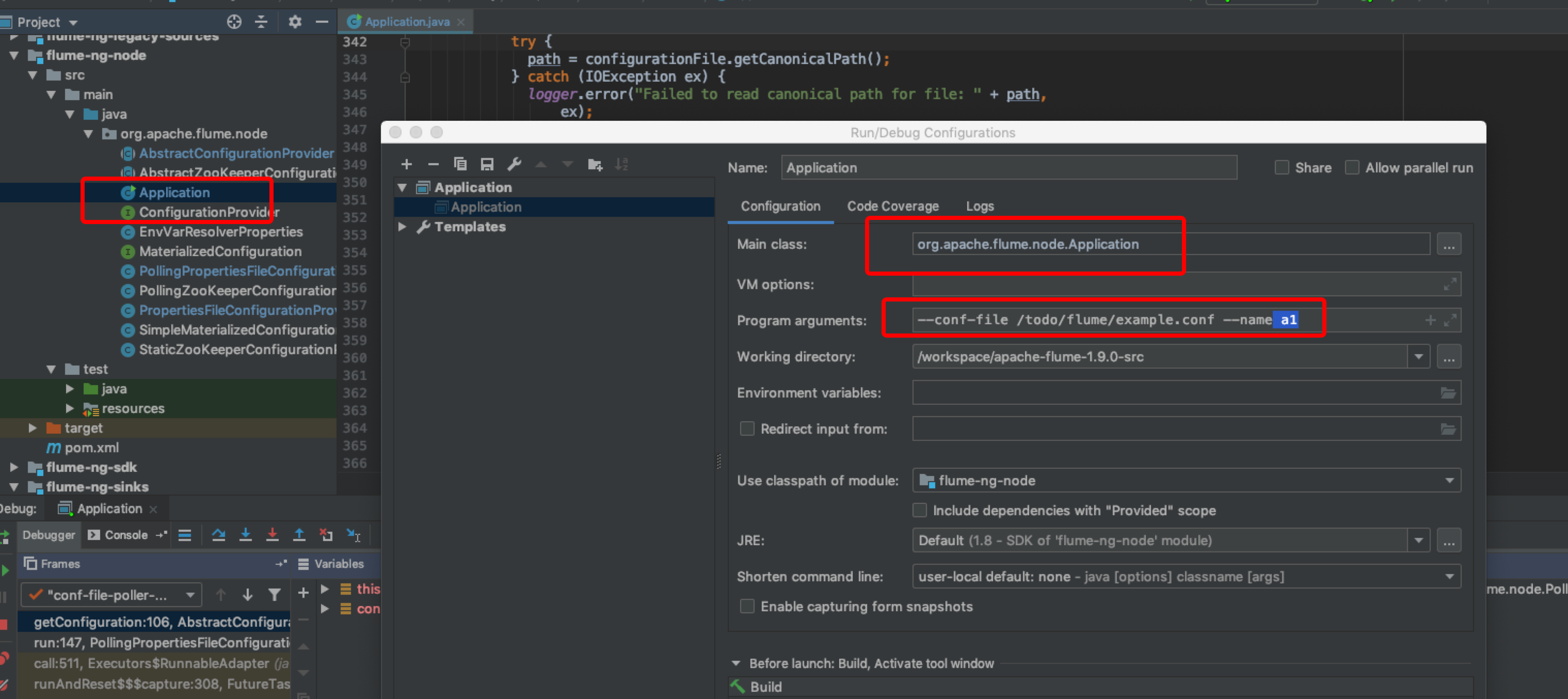Enable the Share checkbox
Viewport: 1568px width, 699px height.
coord(1282,167)
